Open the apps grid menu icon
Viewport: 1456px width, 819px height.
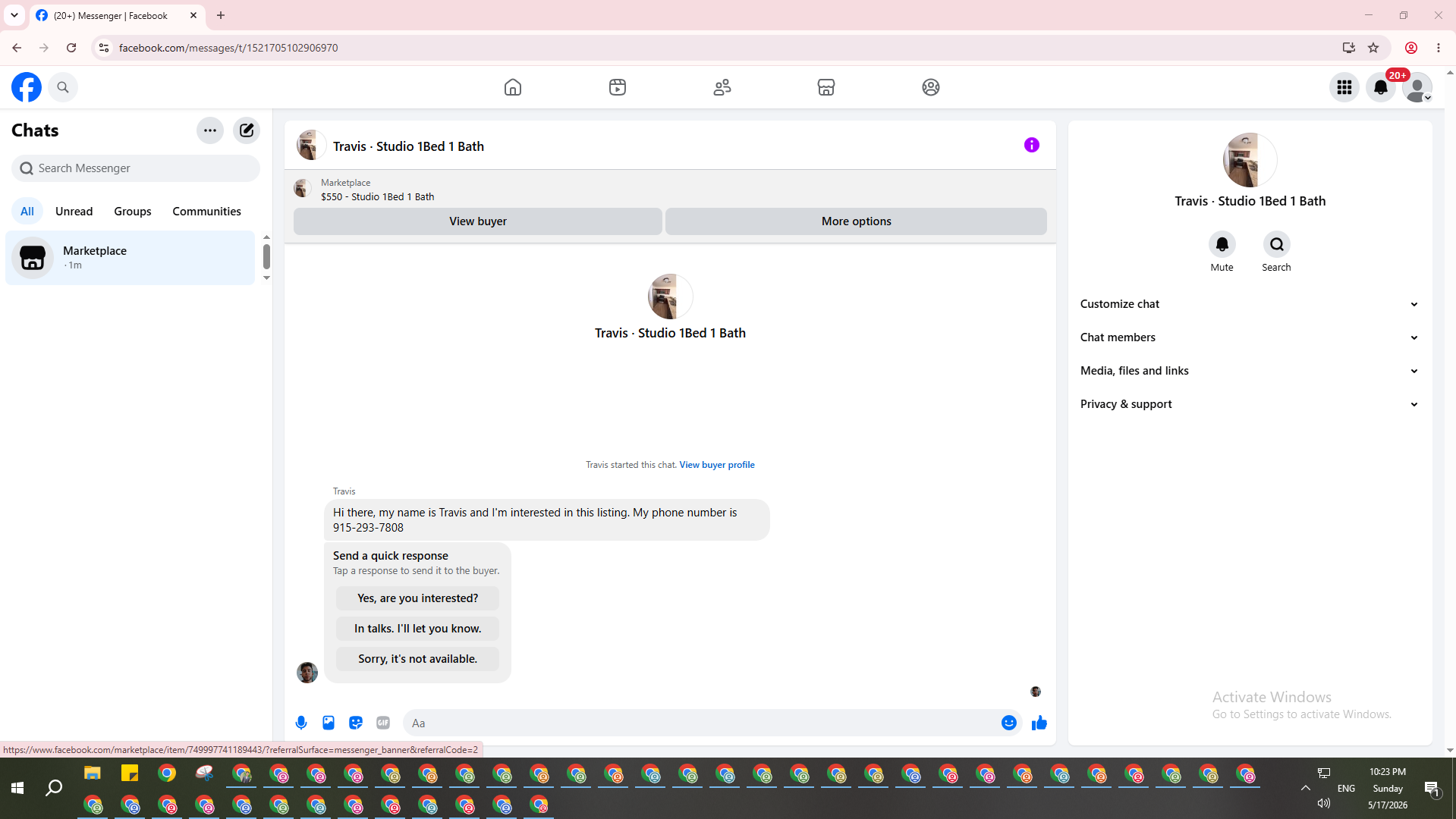coord(1344,87)
